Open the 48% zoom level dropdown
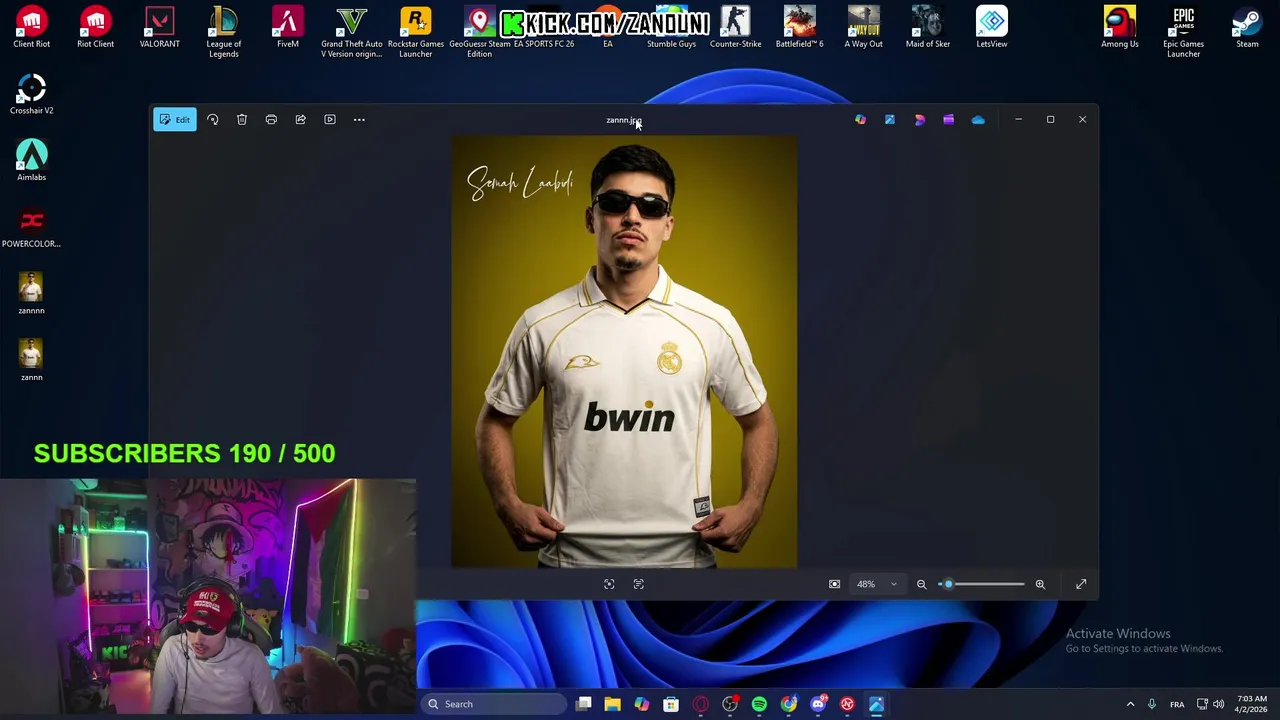 (877, 584)
